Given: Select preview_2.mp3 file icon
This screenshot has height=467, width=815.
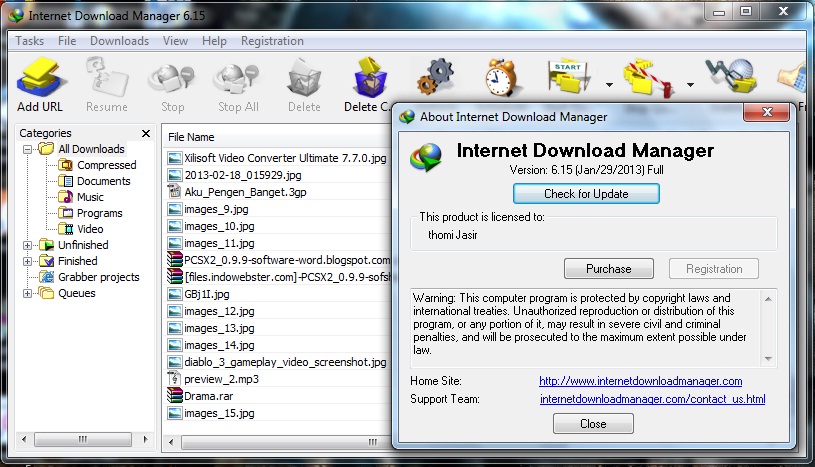Looking at the screenshot, I should click(175, 379).
